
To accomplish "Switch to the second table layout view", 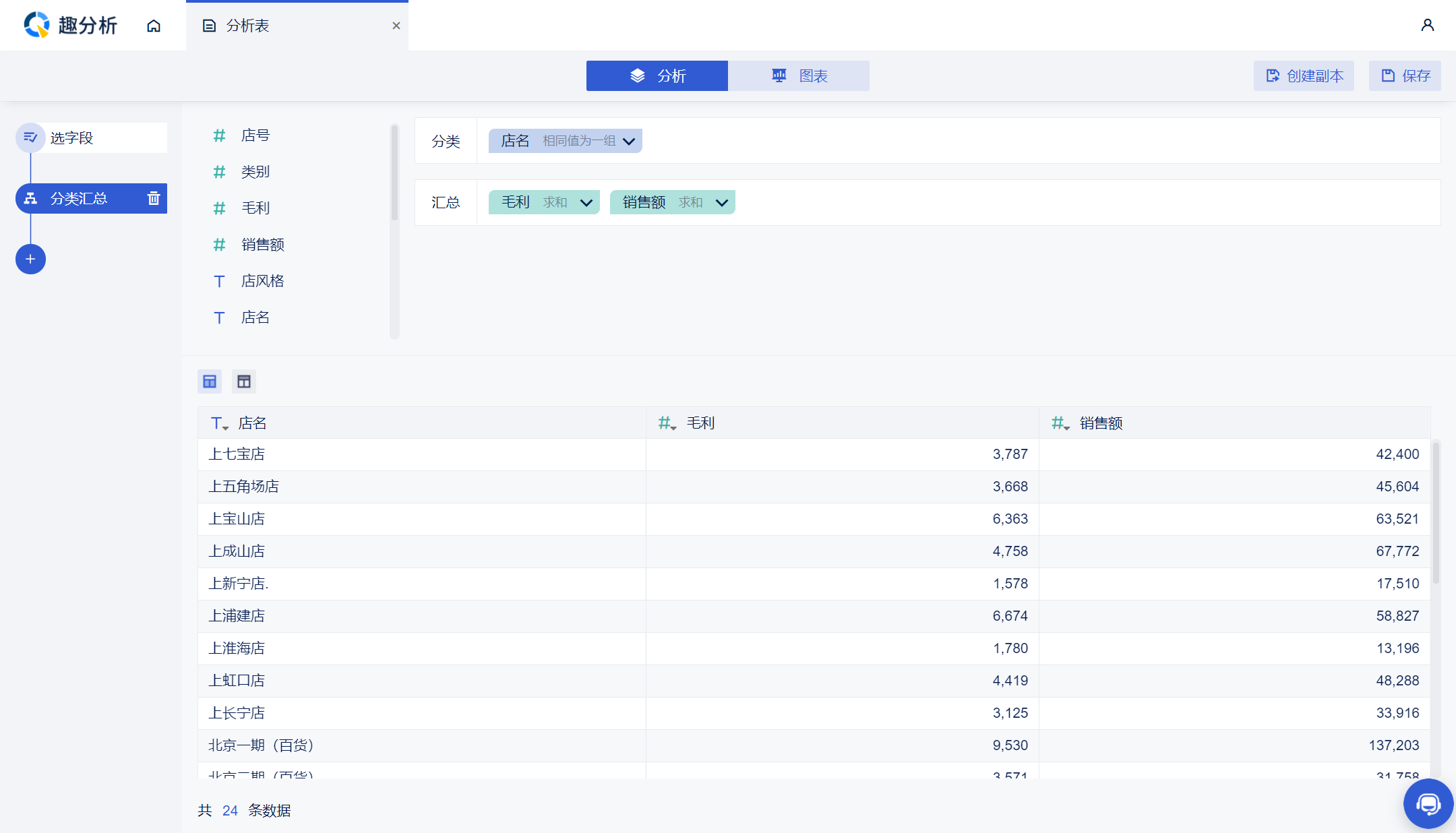I will click(x=244, y=381).
